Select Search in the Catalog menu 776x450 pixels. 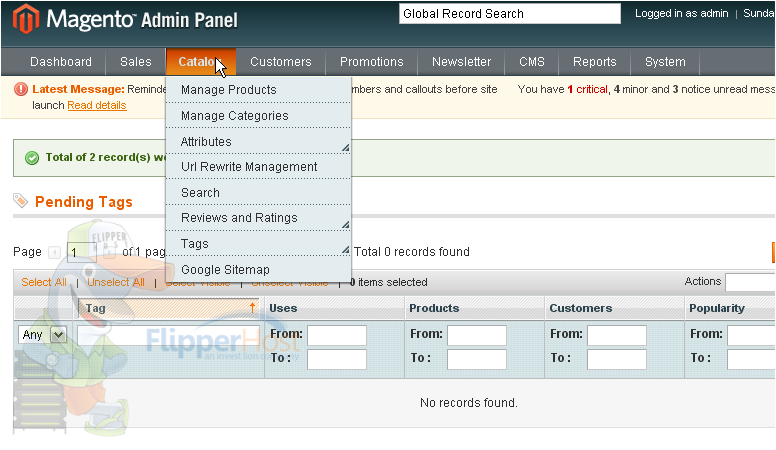click(x=258, y=193)
